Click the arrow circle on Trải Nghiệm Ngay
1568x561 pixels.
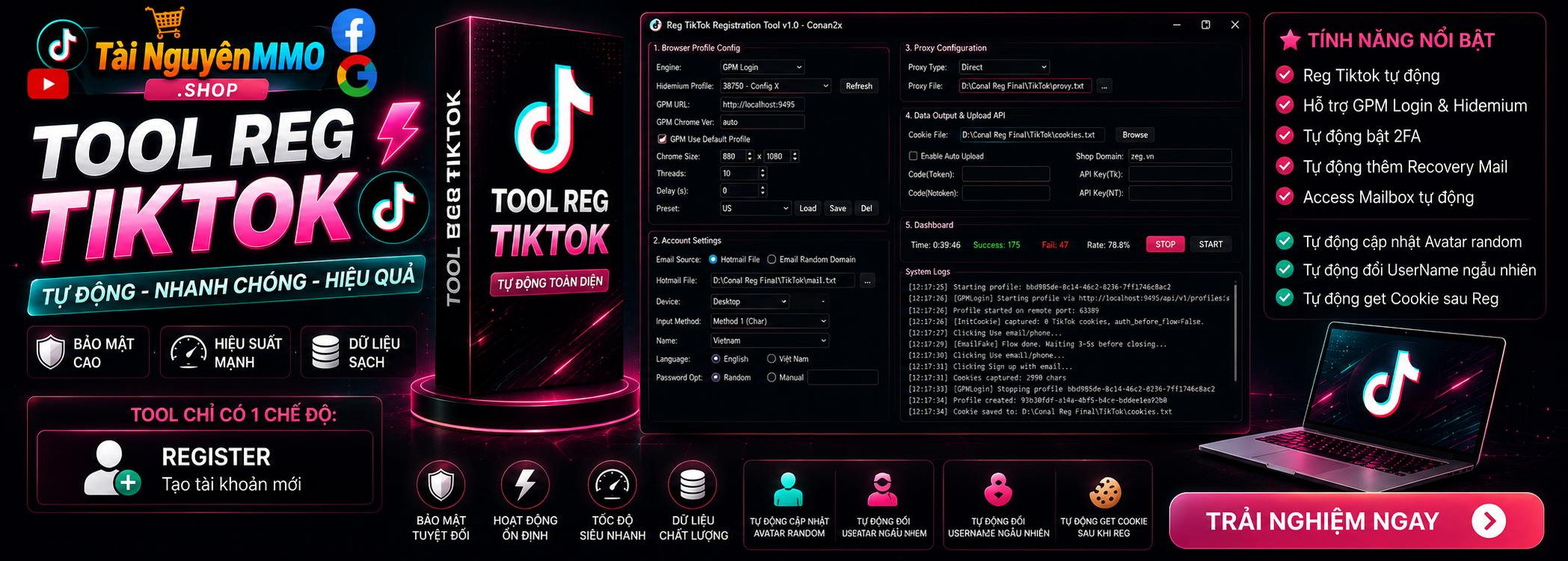pyautogui.click(x=1489, y=521)
